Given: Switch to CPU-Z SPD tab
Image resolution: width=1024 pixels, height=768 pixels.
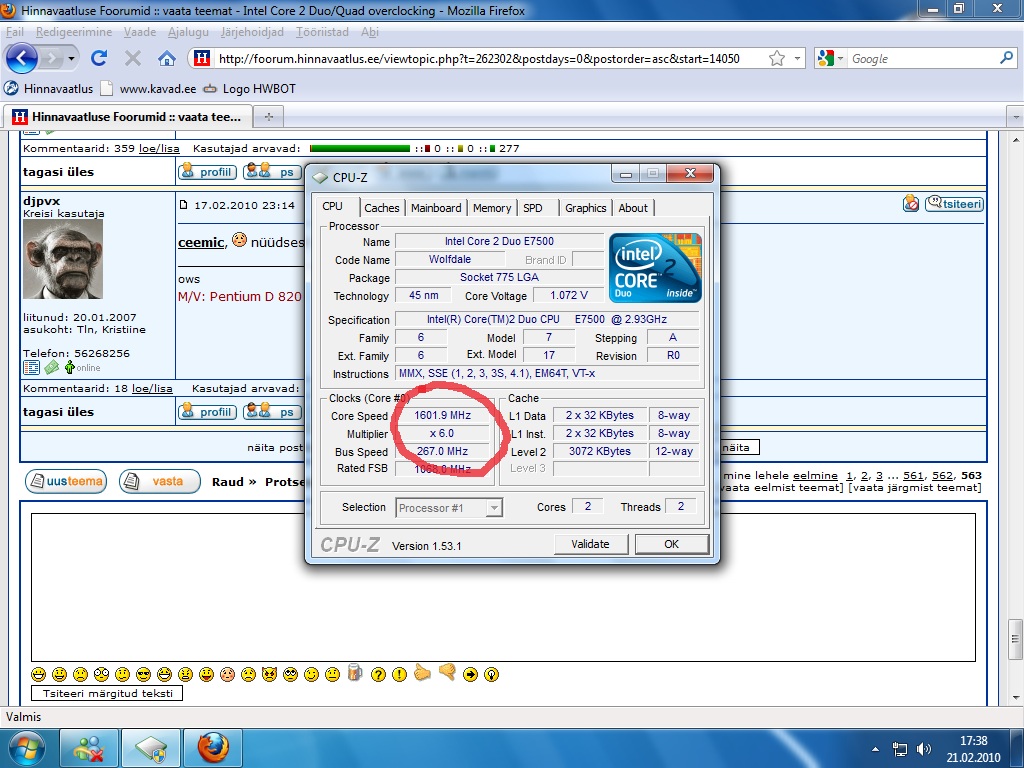Looking at the screenshot, I should coord(533,208).
